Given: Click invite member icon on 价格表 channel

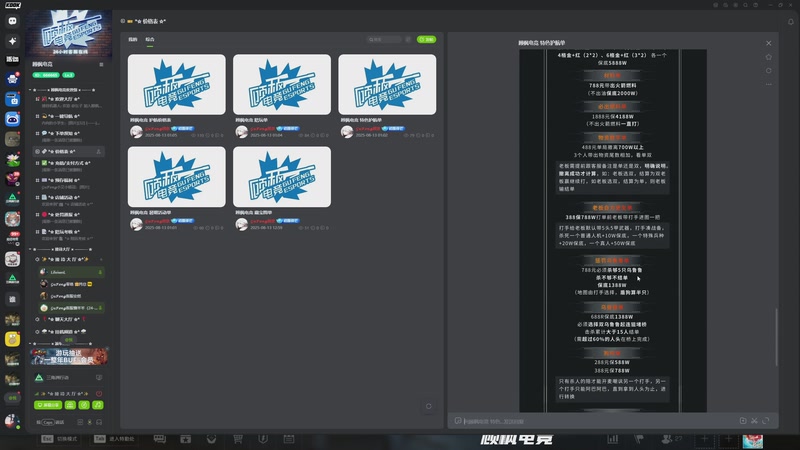Looking at the screenshot, I should click(98, 152).
